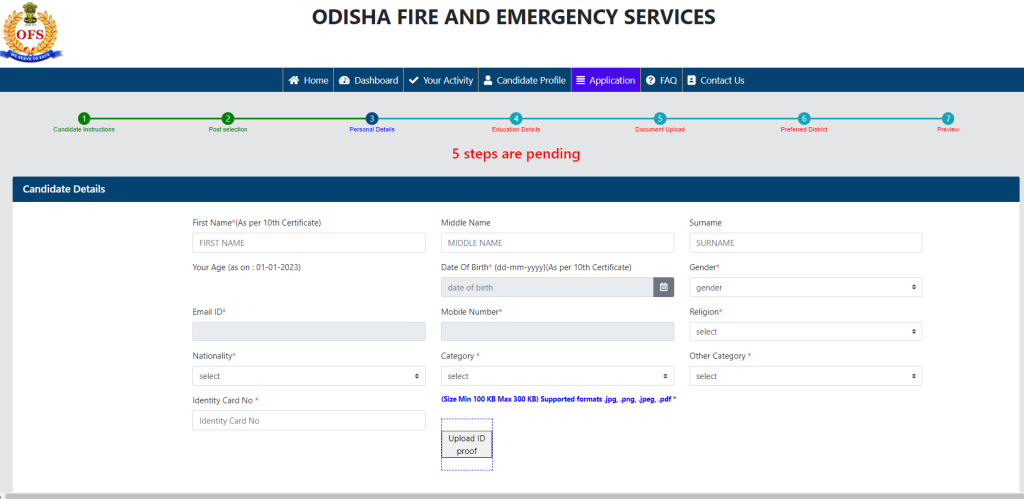Click the Odisha Fire and Emergency Services title
The image size is (1024, 499).
pos(513,17)
